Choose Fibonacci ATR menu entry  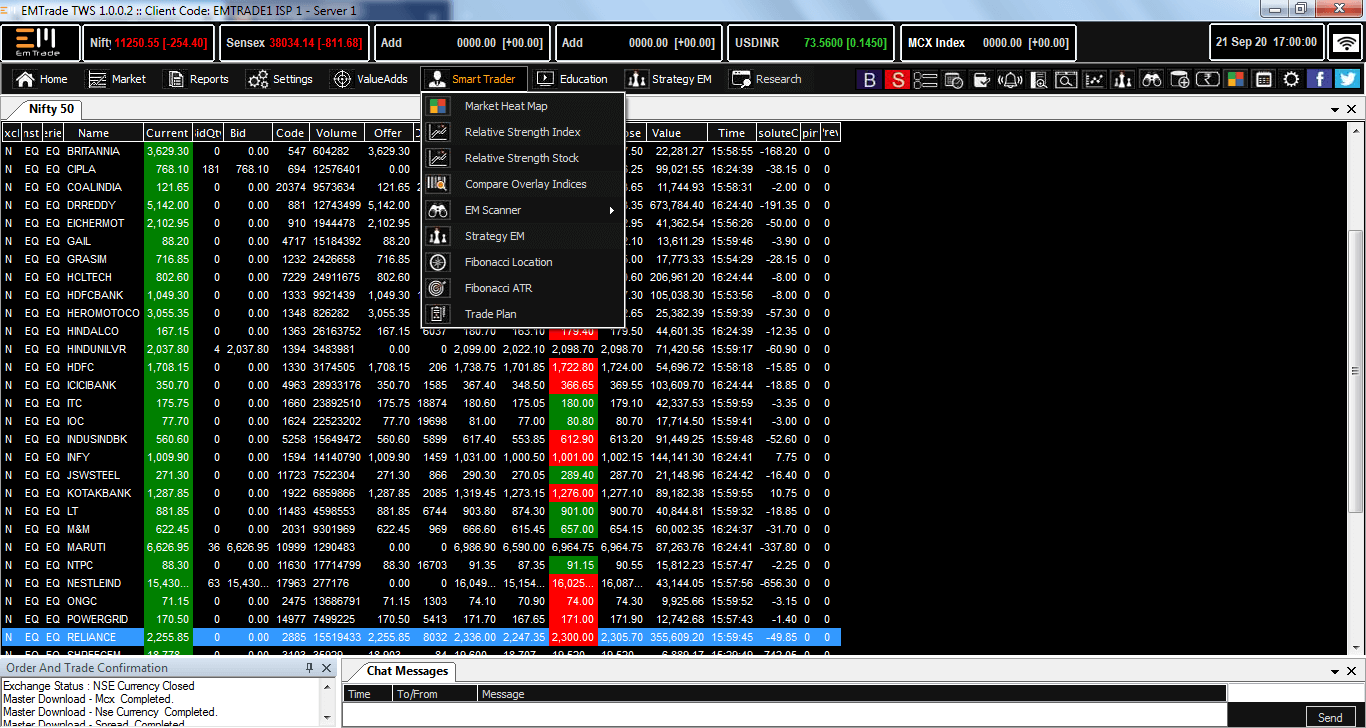(498, 288)
